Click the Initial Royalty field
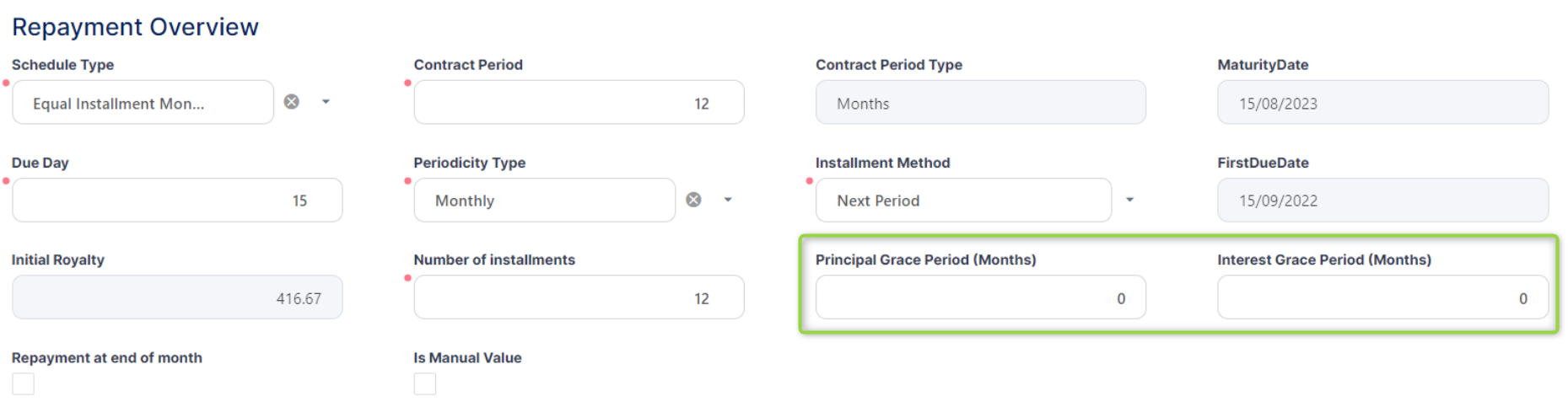 click(177, 297)
